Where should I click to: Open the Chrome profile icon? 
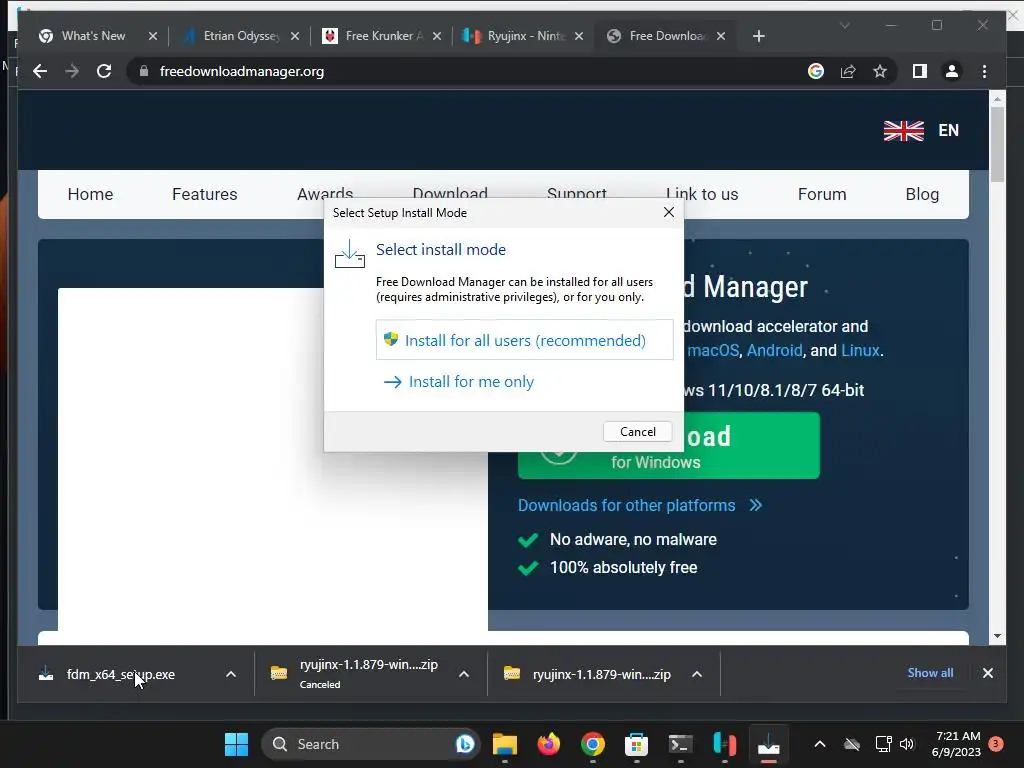click(x=952, y=71)
